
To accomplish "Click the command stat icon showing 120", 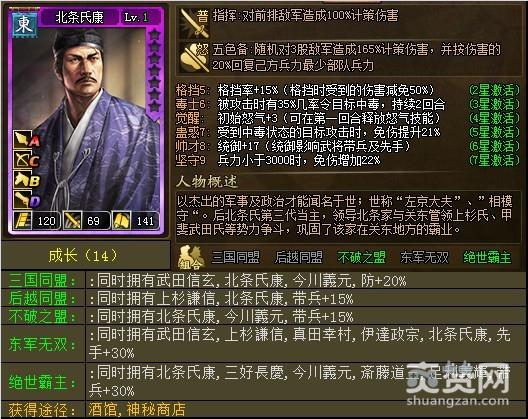I will point(23,221).
